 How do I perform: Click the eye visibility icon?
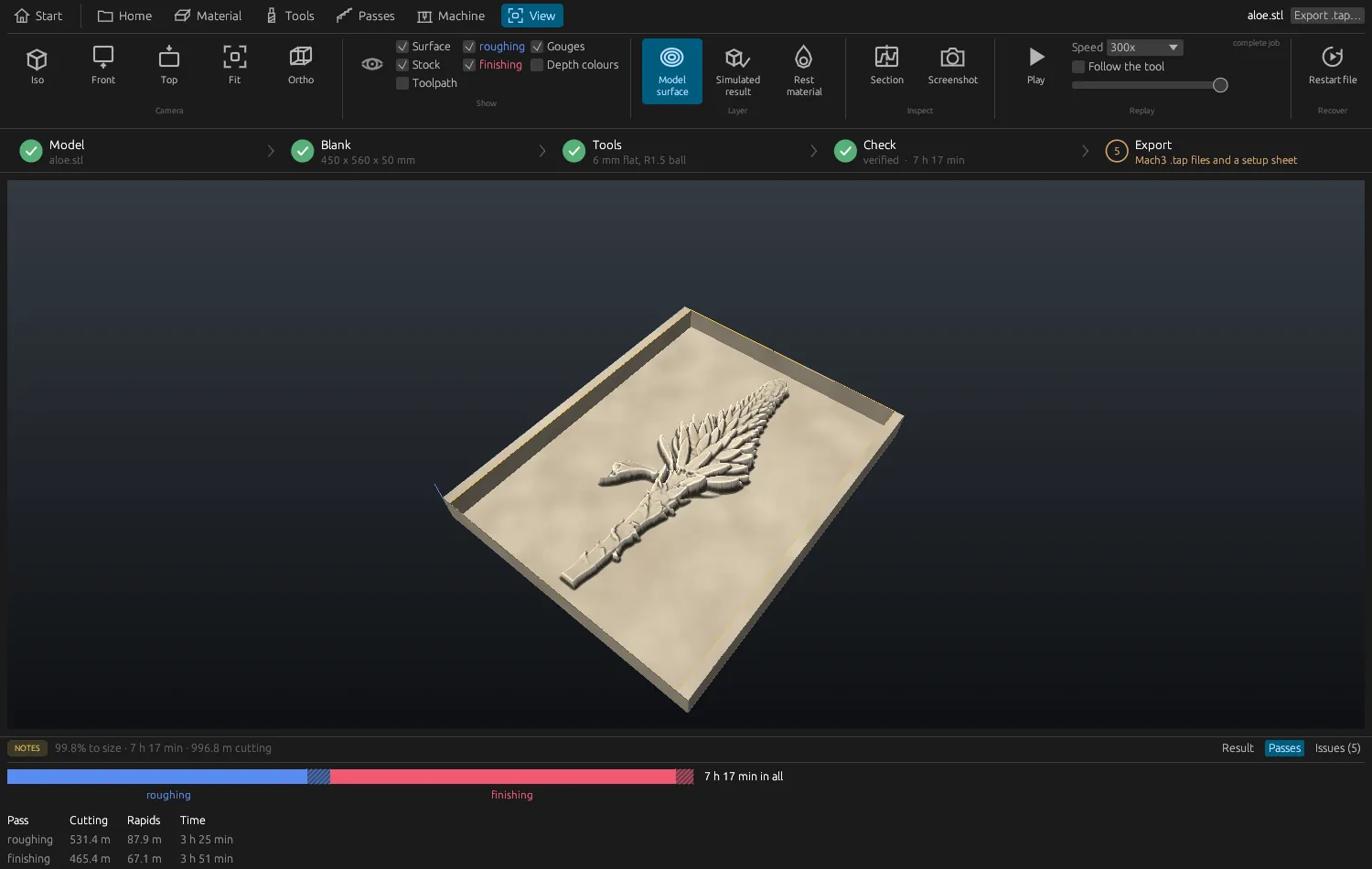(372, 64)
